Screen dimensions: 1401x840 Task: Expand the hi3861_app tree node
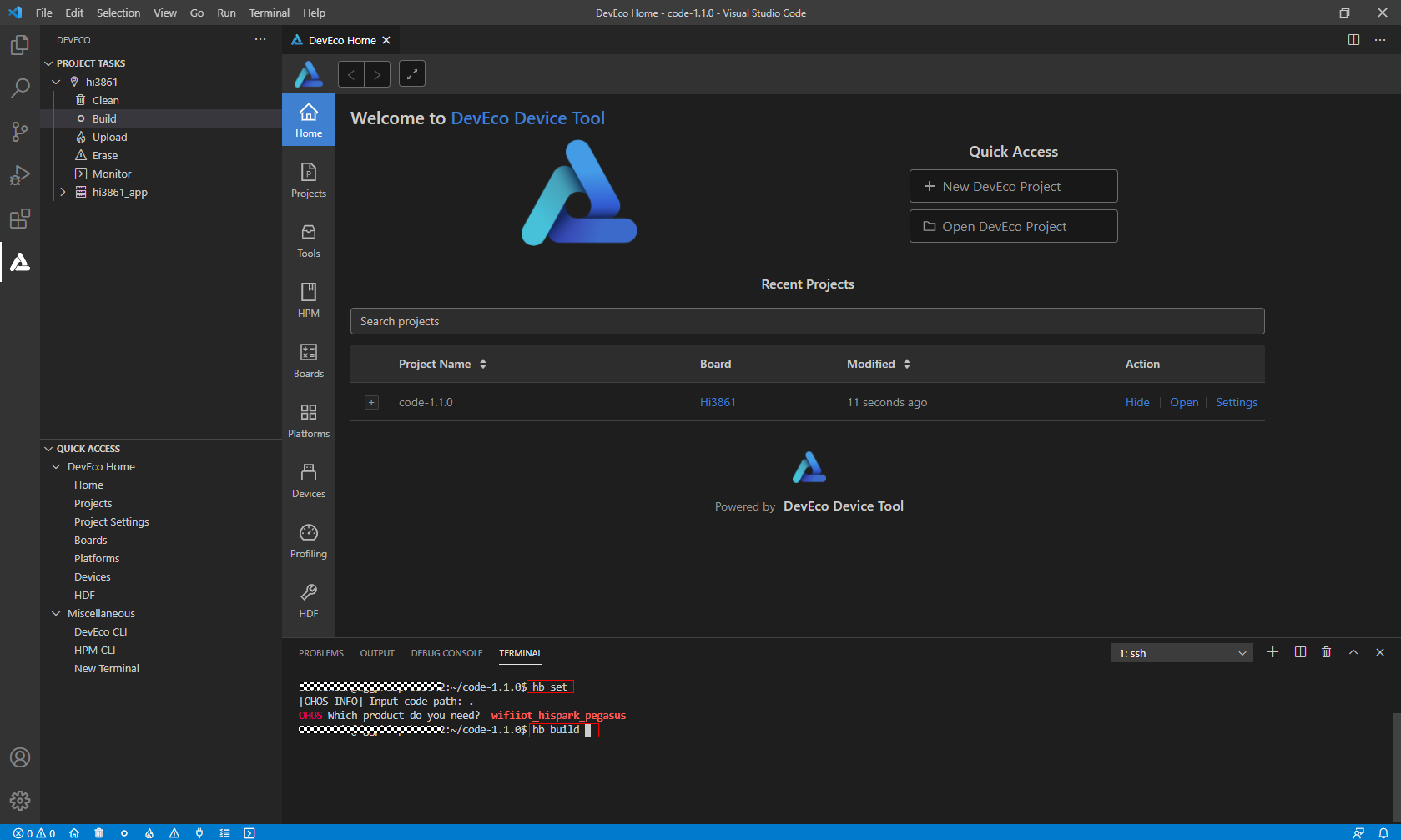(x=63, y=192)
